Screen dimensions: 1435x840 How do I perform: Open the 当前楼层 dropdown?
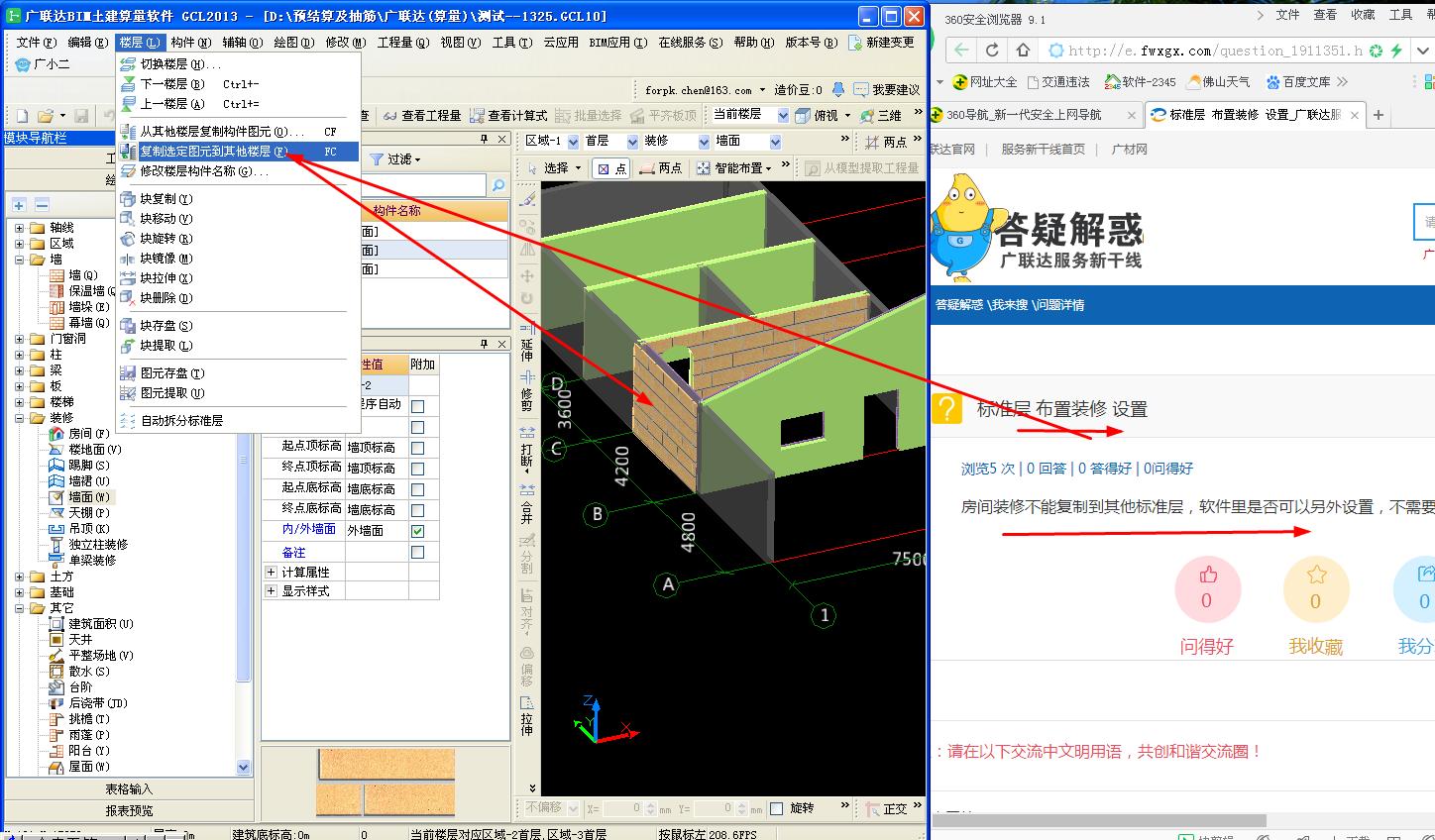click(x=783, y=116)
